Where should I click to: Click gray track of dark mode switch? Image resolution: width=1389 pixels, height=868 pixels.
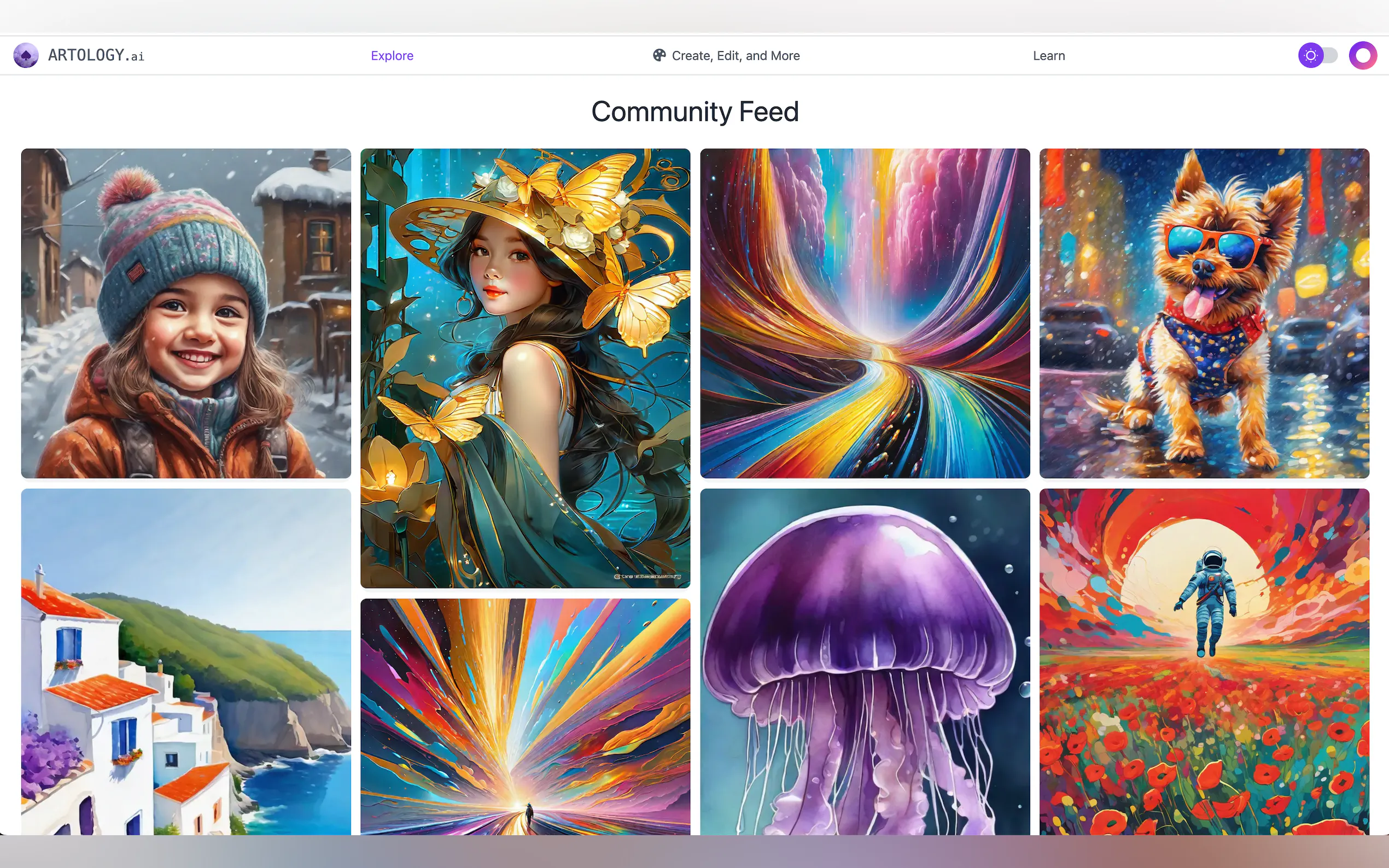click(x=1331, y=56)
